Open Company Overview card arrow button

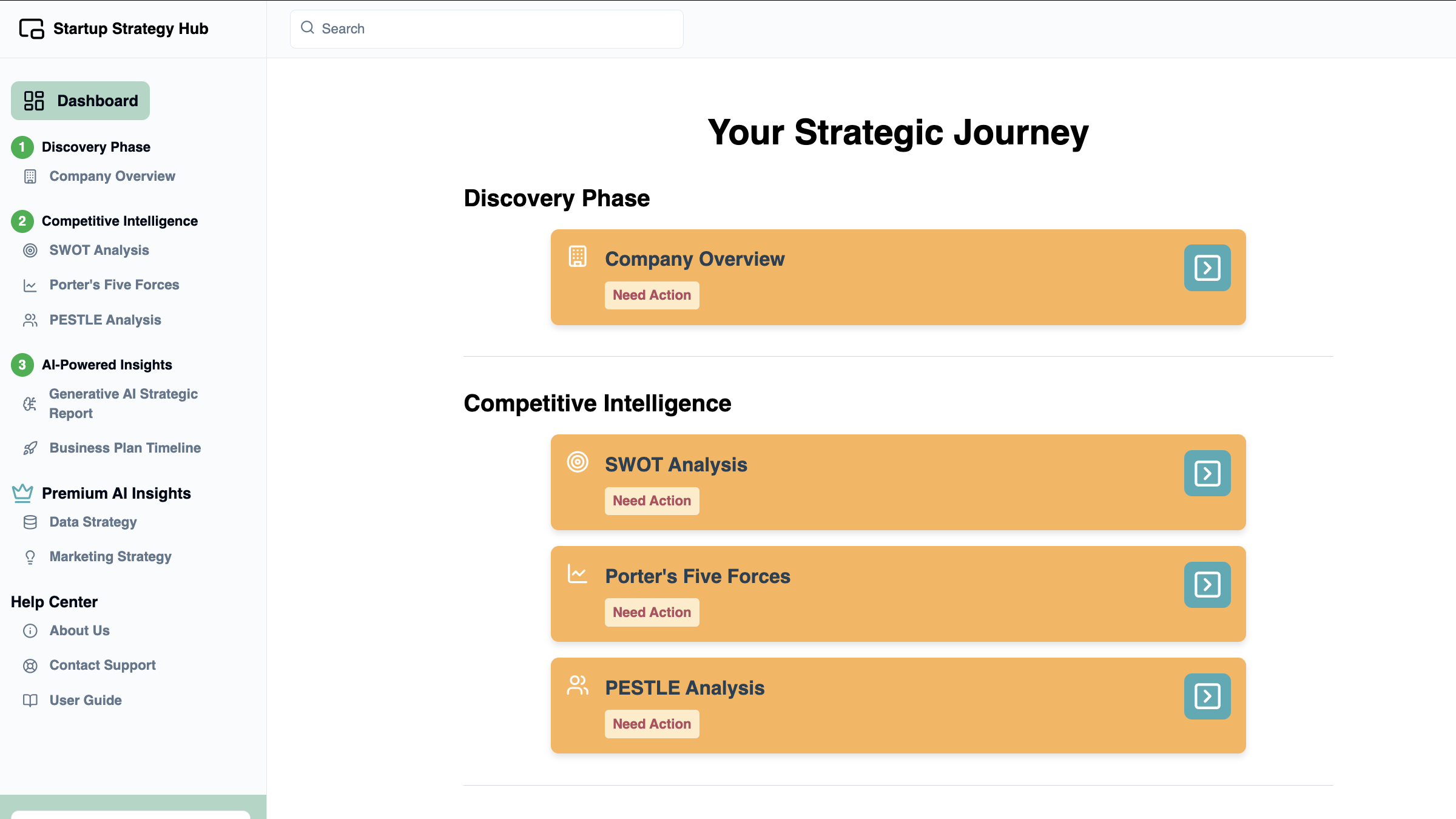click(x=1207, y=268)
